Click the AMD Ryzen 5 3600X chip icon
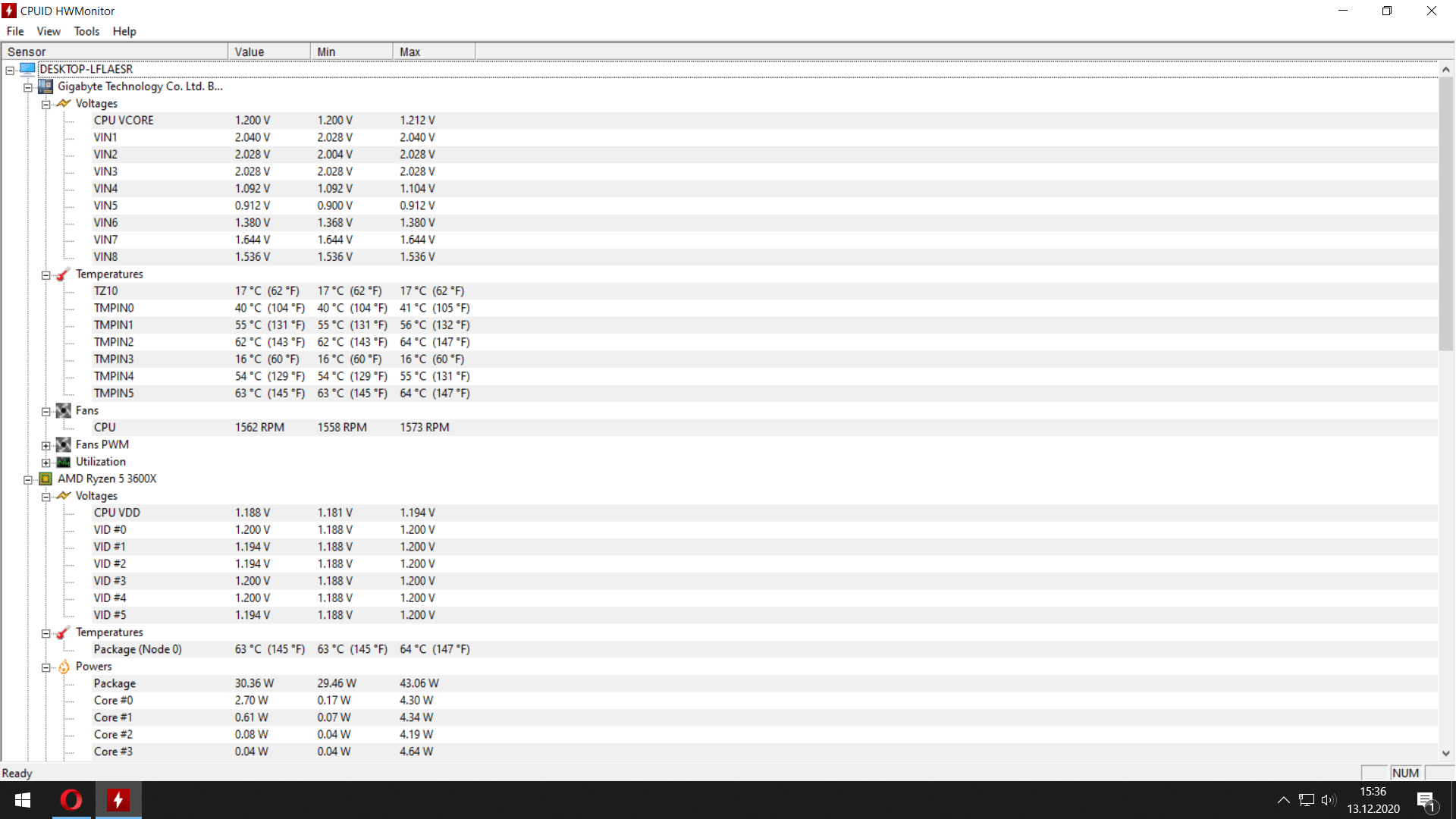1456x819 pixels. click(45, 479)
